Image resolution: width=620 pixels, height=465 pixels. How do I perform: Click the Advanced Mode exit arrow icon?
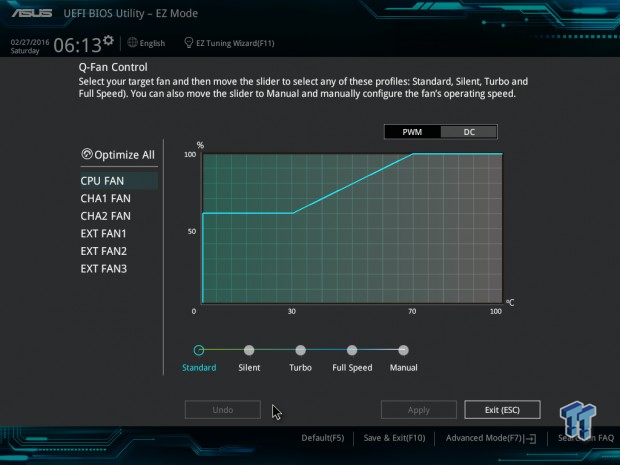pos(531,439)
